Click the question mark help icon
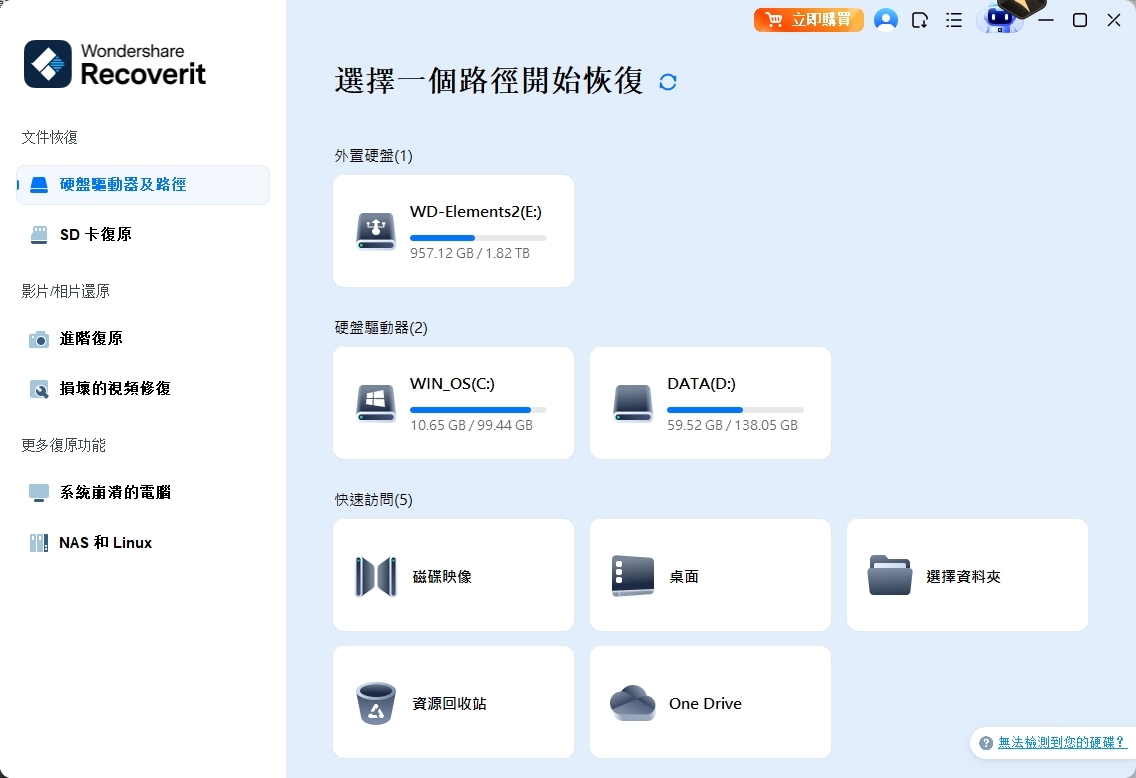This screenshot has height=778, width=1136. click(x=985, y=743)
